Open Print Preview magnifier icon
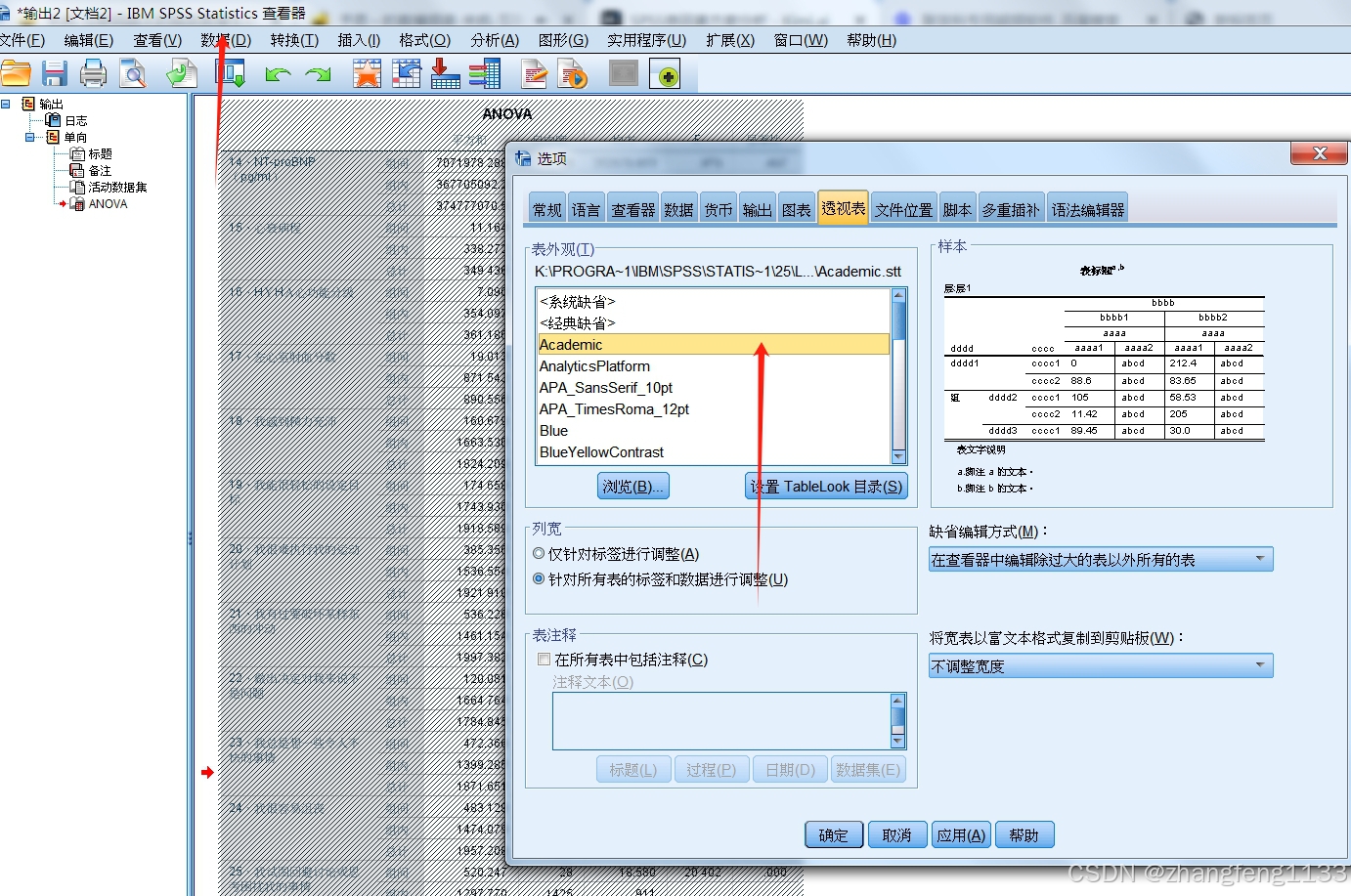1351x896 pixels. 132,73
